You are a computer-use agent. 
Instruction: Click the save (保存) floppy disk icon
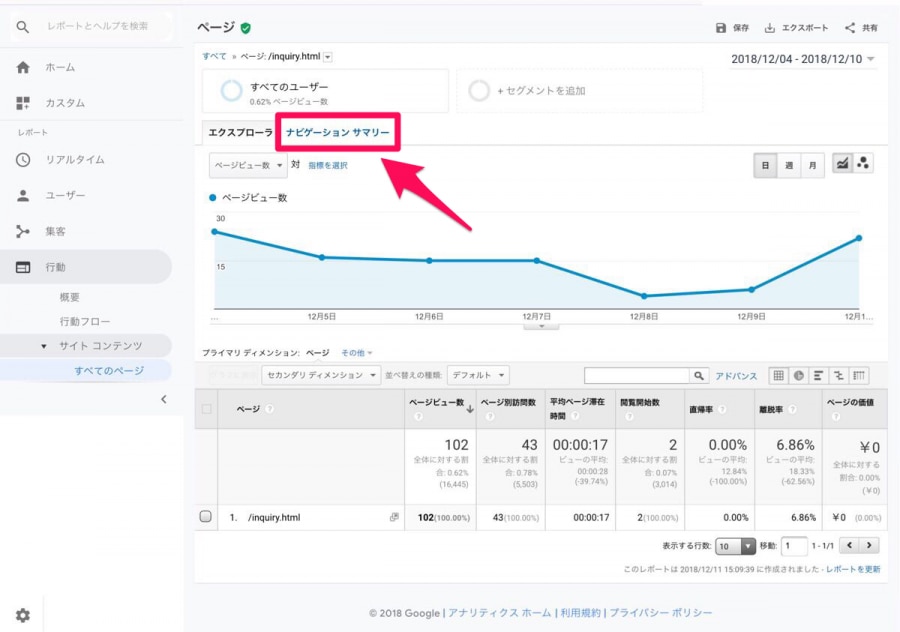[721, 28]
